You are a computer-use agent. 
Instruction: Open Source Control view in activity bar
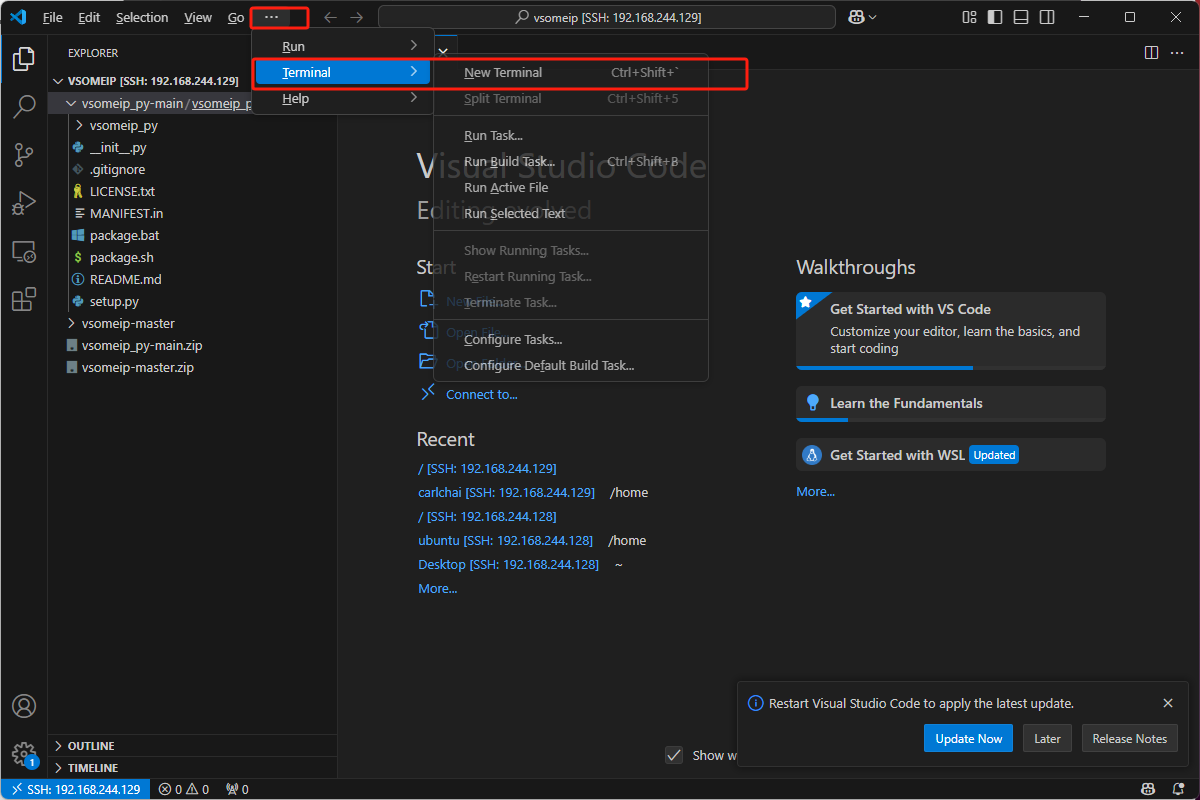24,155
